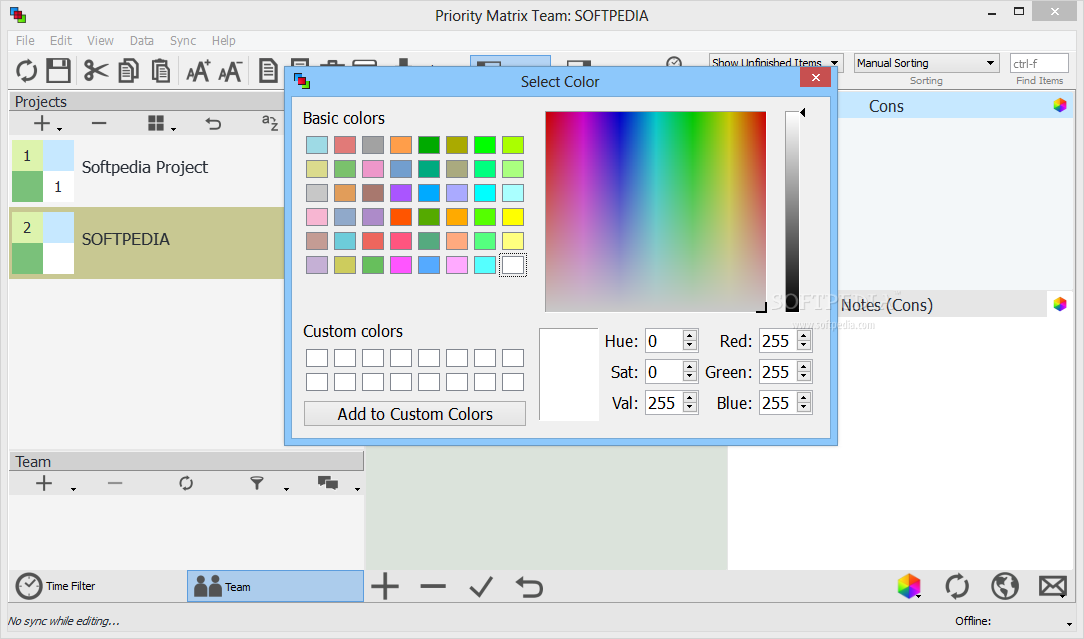Select the Softpedia Project row
The image size is (1084, 639).
(147, 170)
